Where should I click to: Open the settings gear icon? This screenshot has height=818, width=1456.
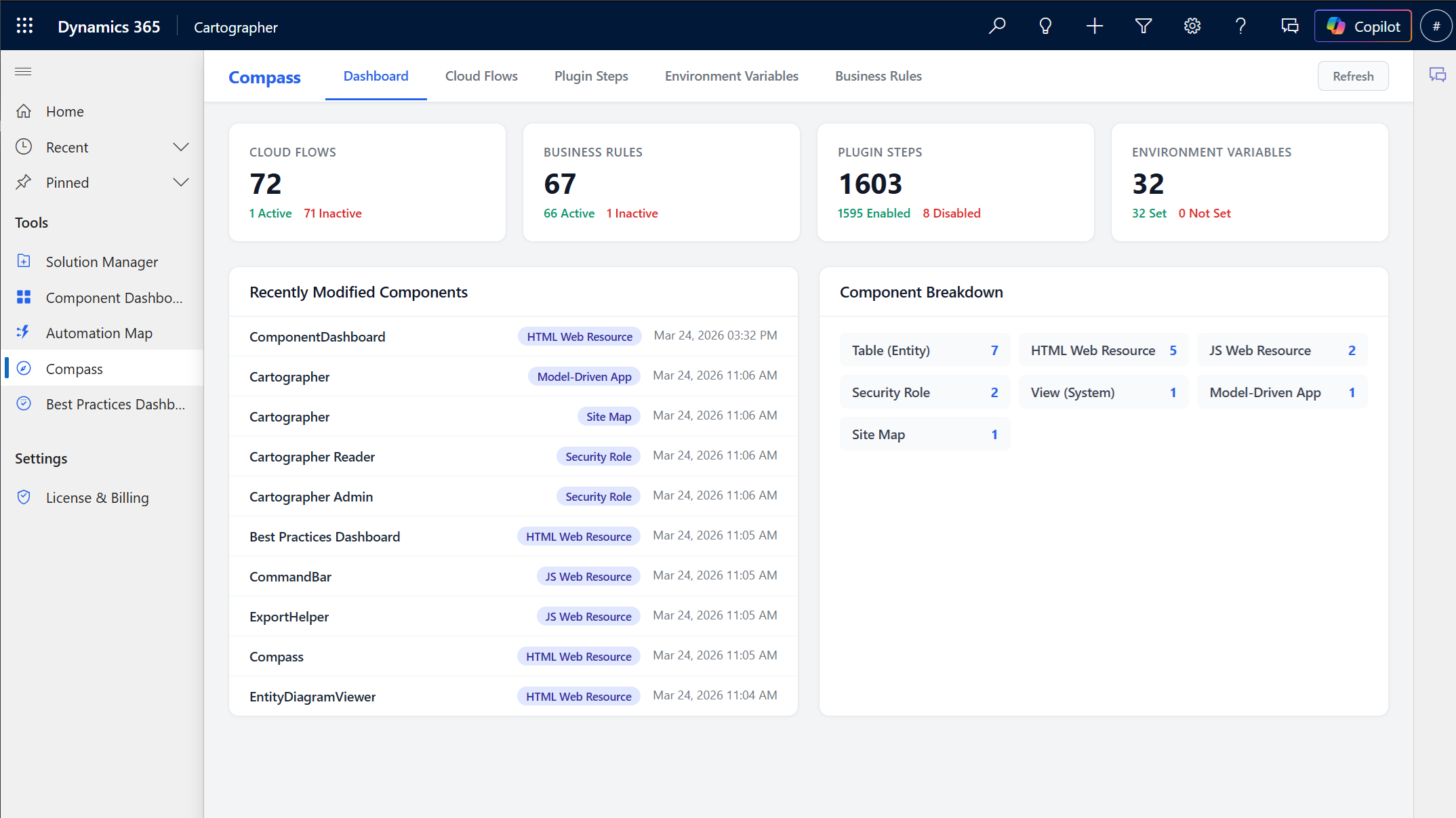tap(1192, 26)
